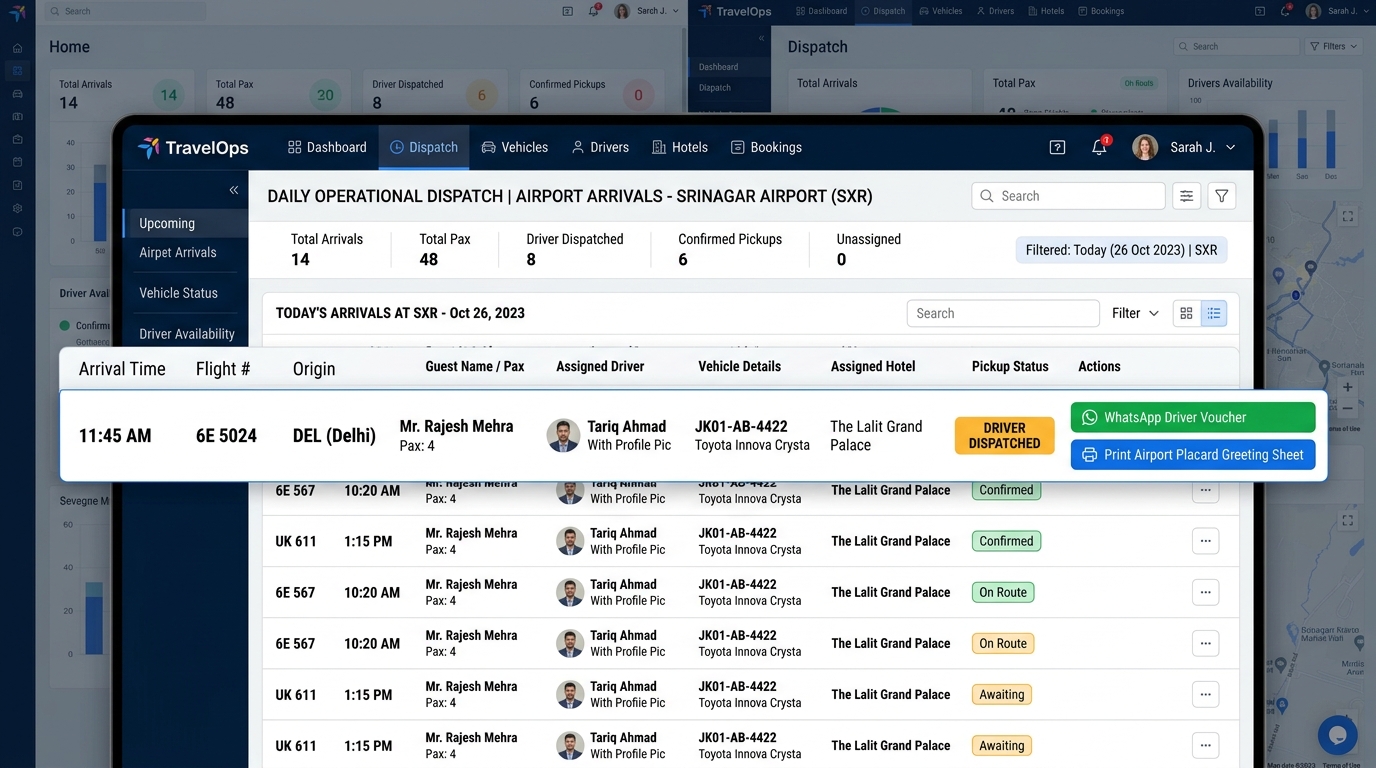The height and width of the screenshot is (768, 1376).
Task: Click Sarah J. avatar in the front window
Action: pos(1145,147)
